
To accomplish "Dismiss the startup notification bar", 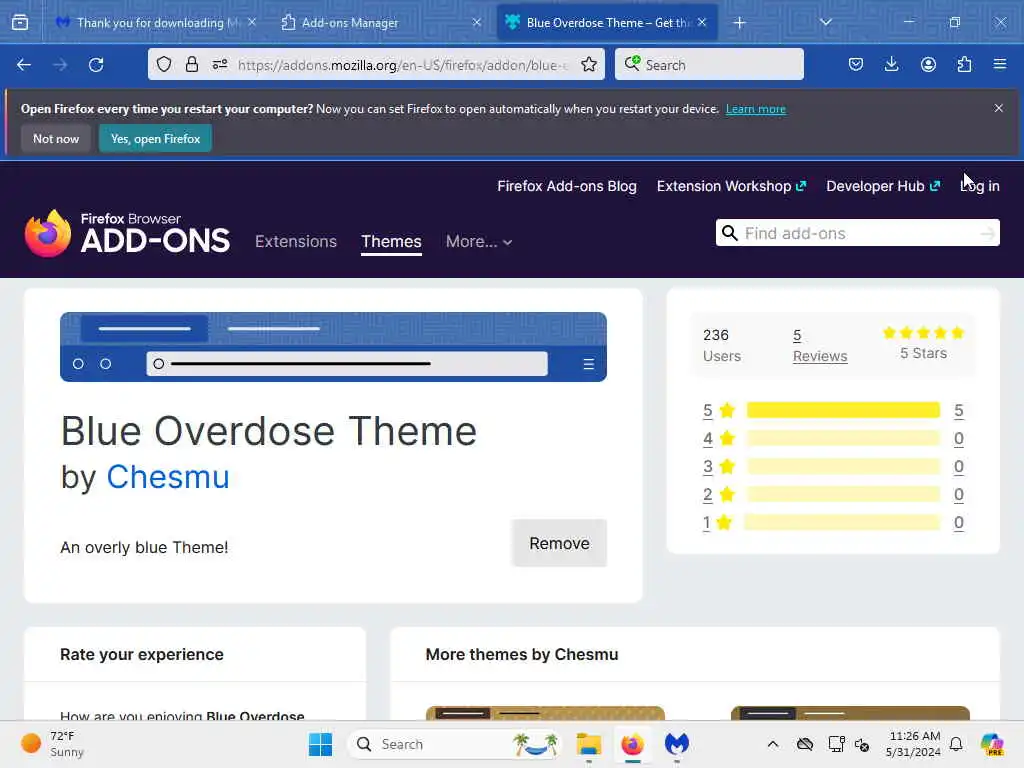I will (999, 108).
